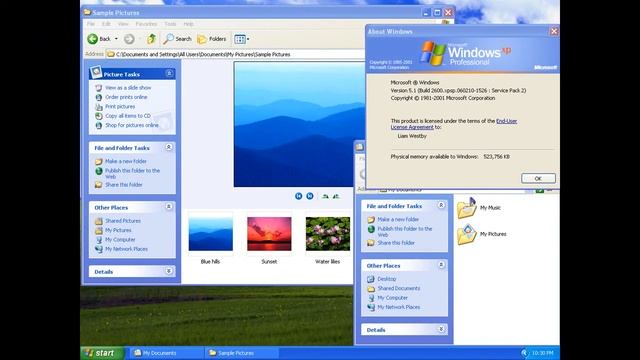The image size is (640, 360).
Task: Close the About Windows dialog
Action: [554, 31]
